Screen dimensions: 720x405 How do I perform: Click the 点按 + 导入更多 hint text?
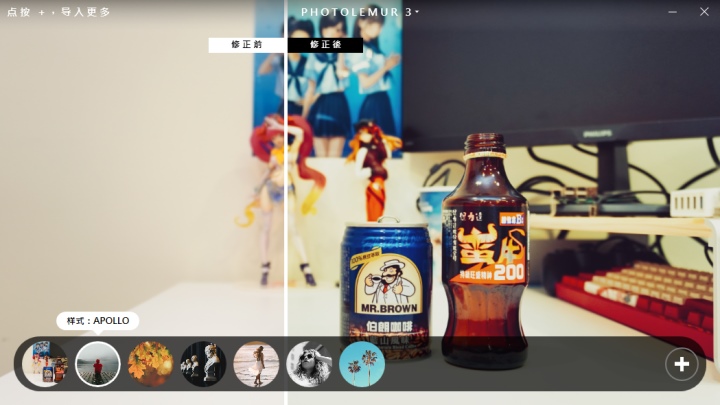coord(59,12)
